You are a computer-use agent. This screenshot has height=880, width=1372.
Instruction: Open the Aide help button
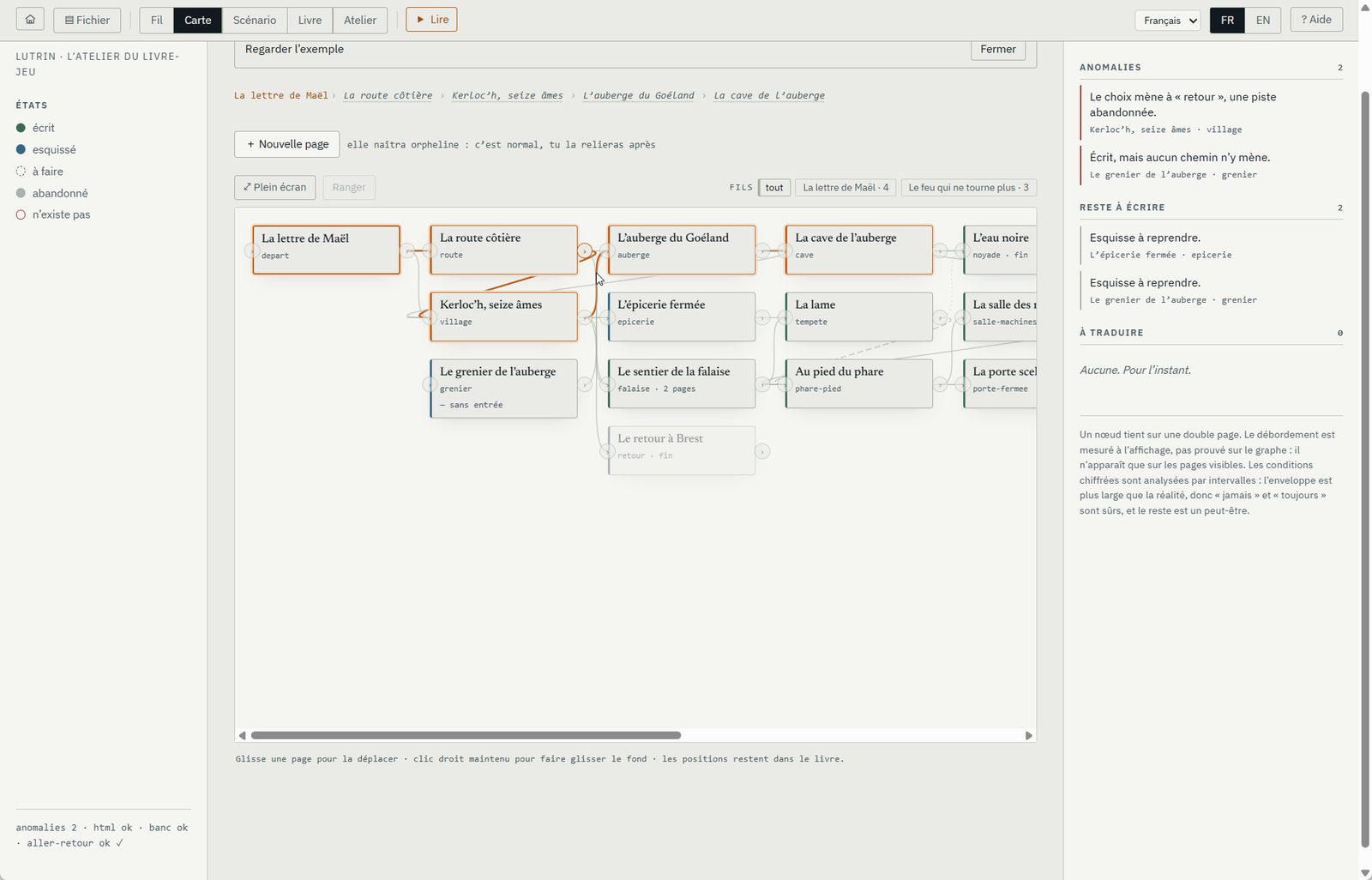[1316, 20]
